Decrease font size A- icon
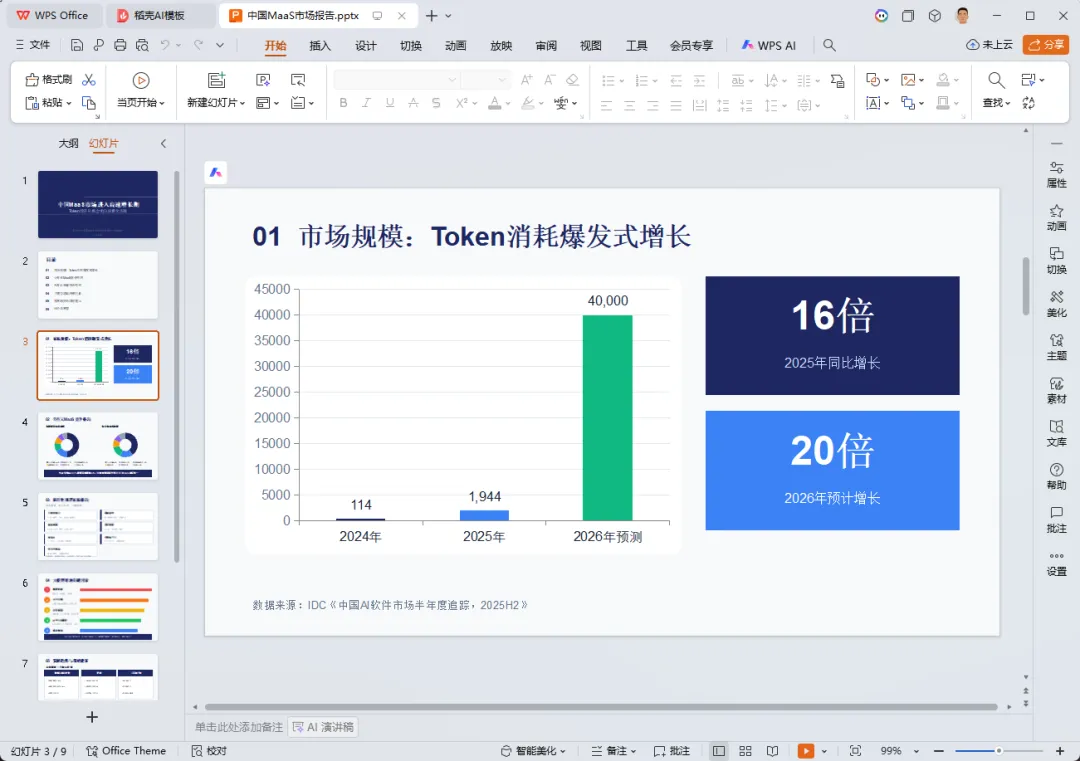The image size is (1080, 761). tap(550, 80)
